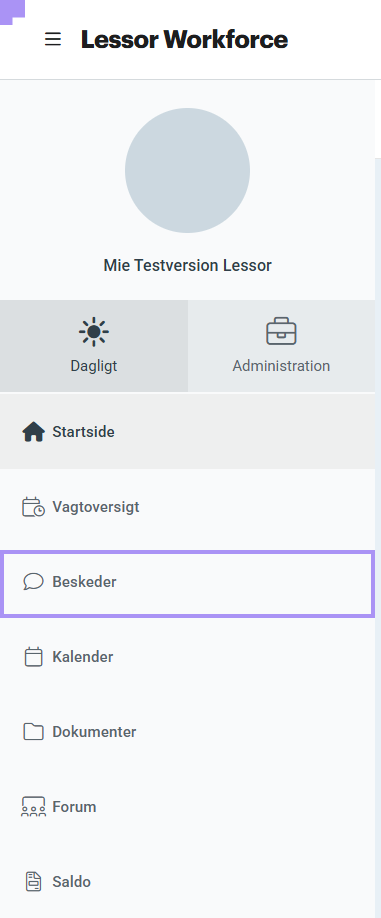381x918 pixels.
Task: Click the Saldo document icon
Action: [x=33, y=882]
